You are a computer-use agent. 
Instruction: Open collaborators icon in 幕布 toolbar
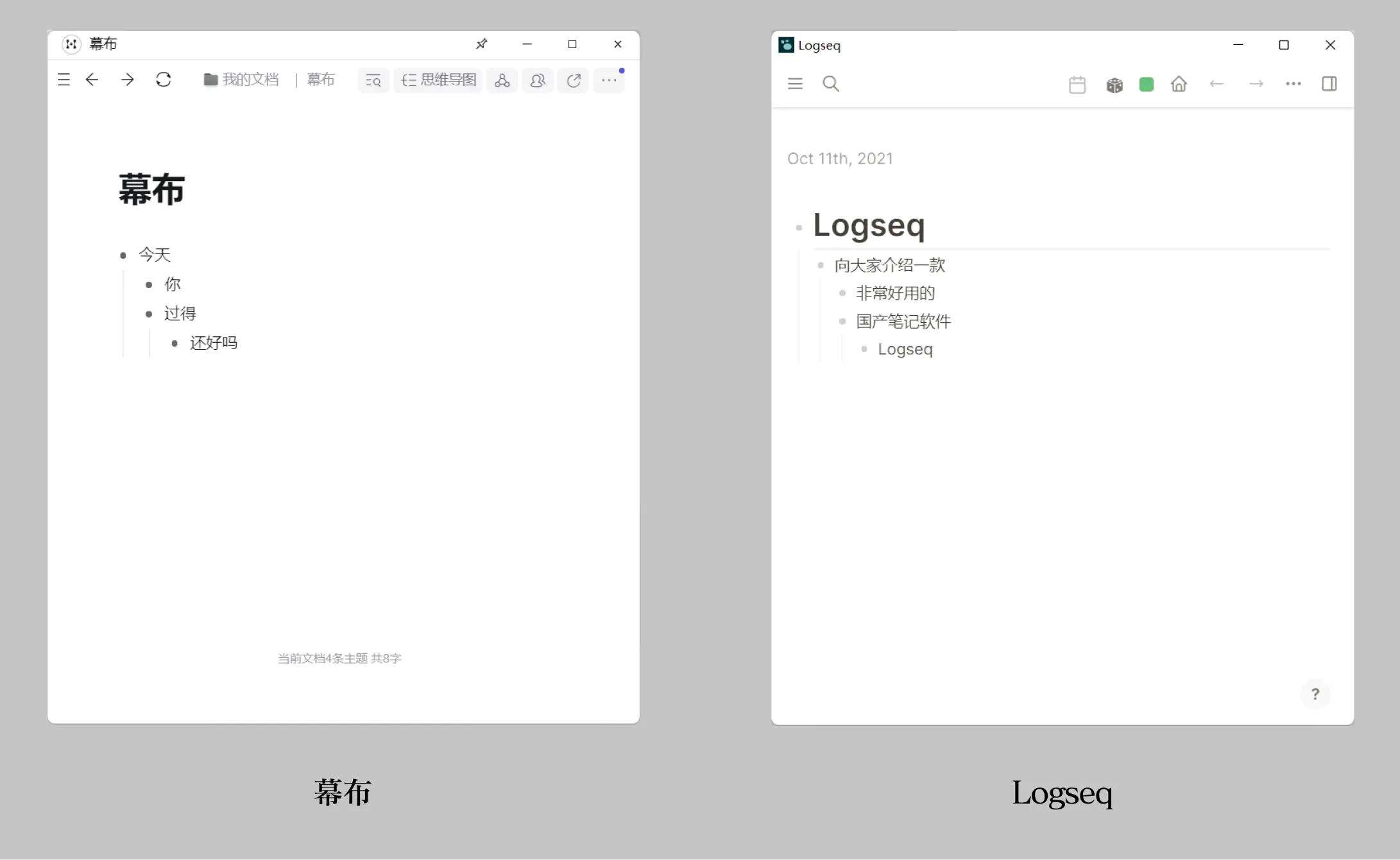538,80
